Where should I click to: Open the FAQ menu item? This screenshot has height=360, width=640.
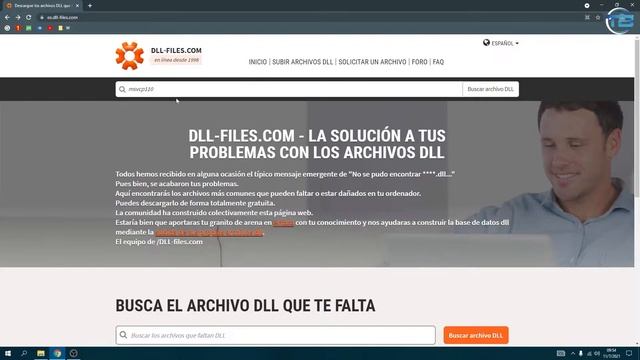[x=438, y=62]
